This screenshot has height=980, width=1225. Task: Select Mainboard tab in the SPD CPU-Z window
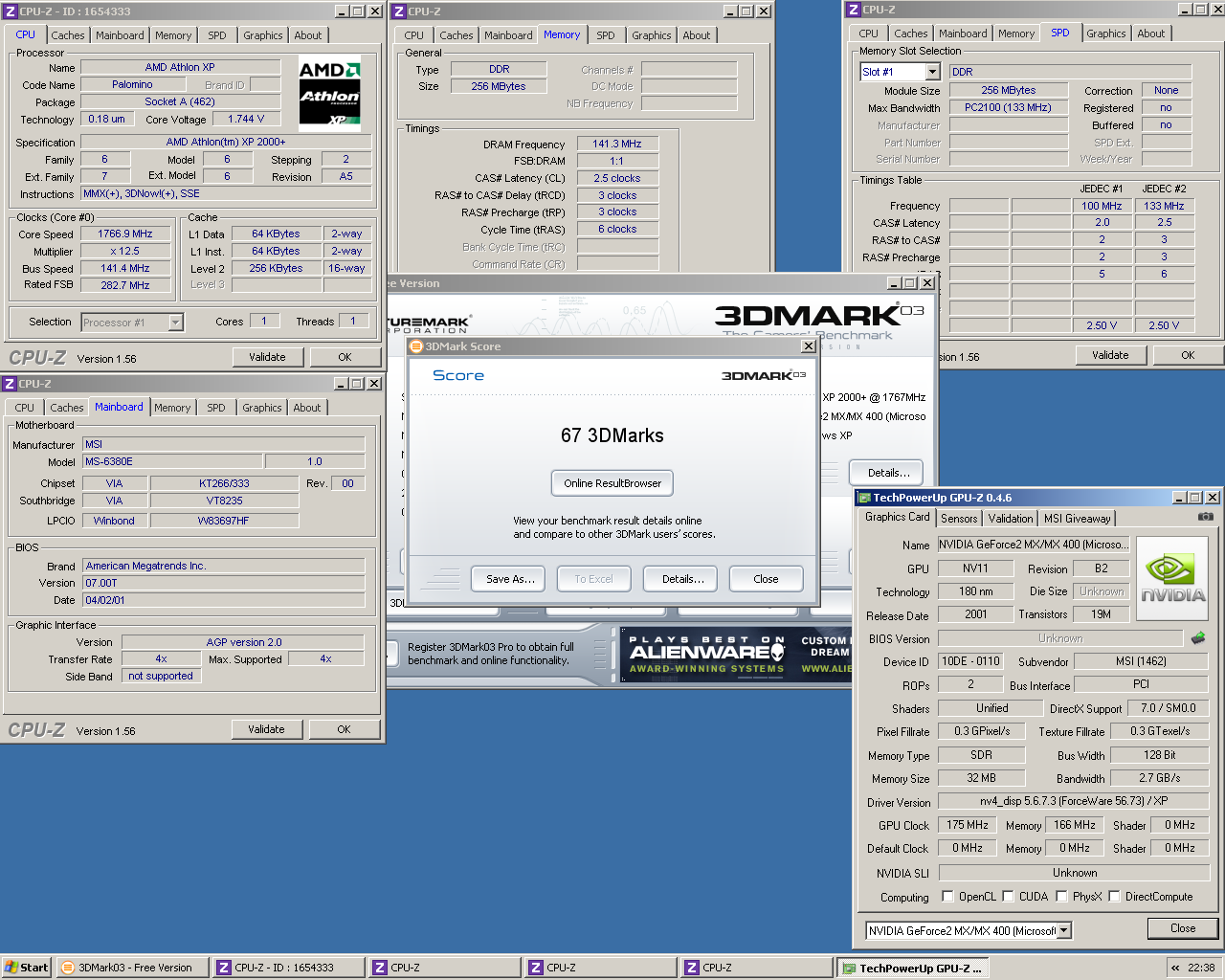click(x=963, y=33)
